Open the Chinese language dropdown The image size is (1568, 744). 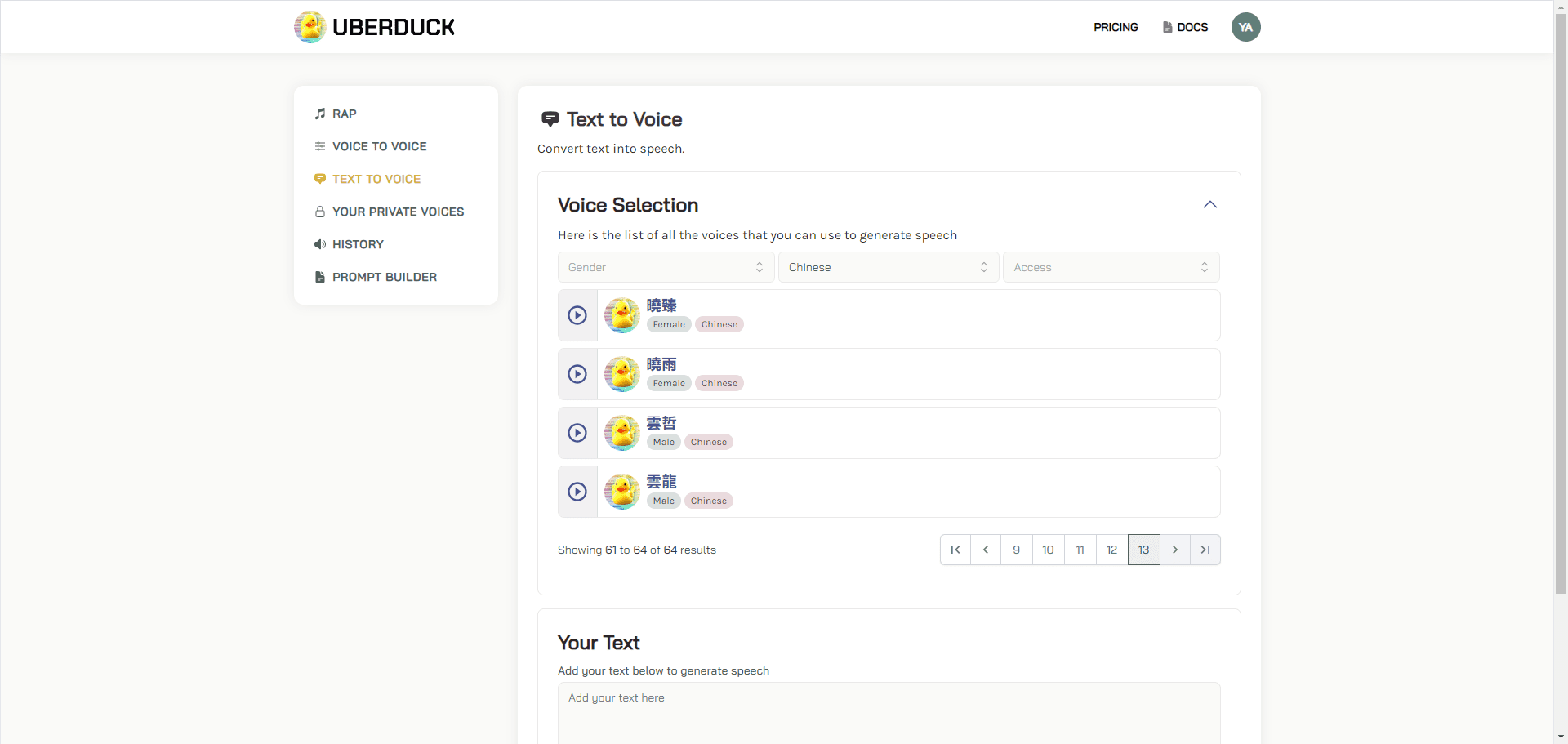coord(888,267)
